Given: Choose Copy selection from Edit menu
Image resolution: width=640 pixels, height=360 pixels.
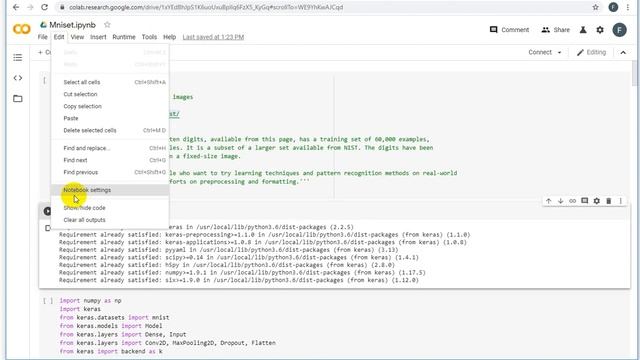Looking at the screenshot, I should coord(110,106).
